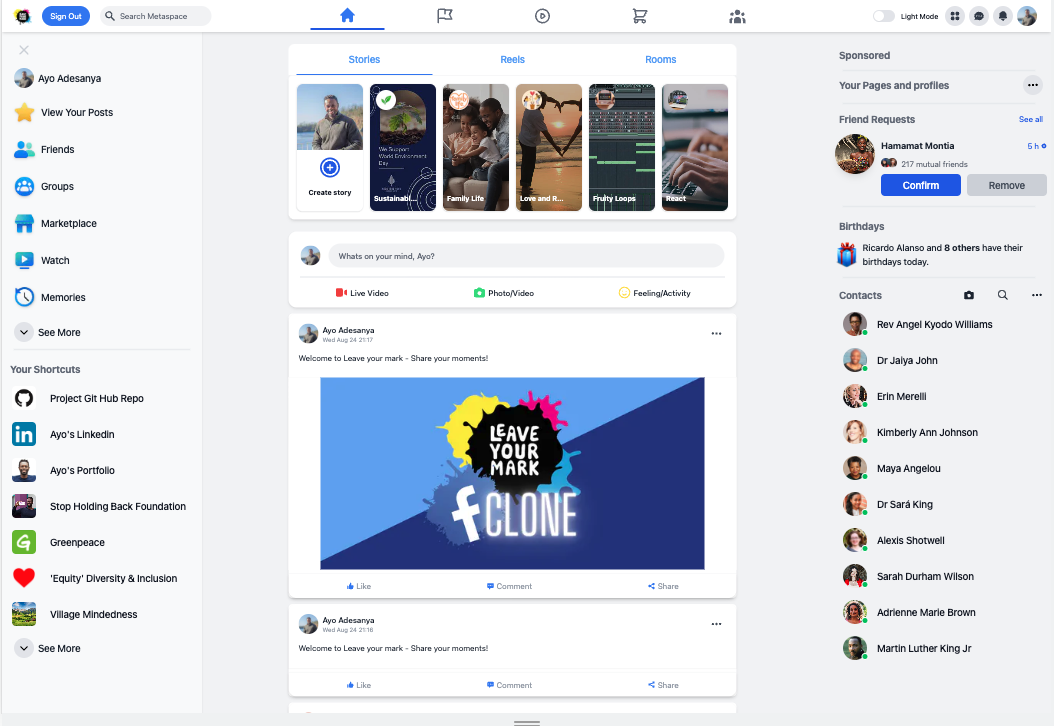This screenshot has height=726, width=1054.
Task: Open the Messenger chat icon
Action: [x=979, y=16]
